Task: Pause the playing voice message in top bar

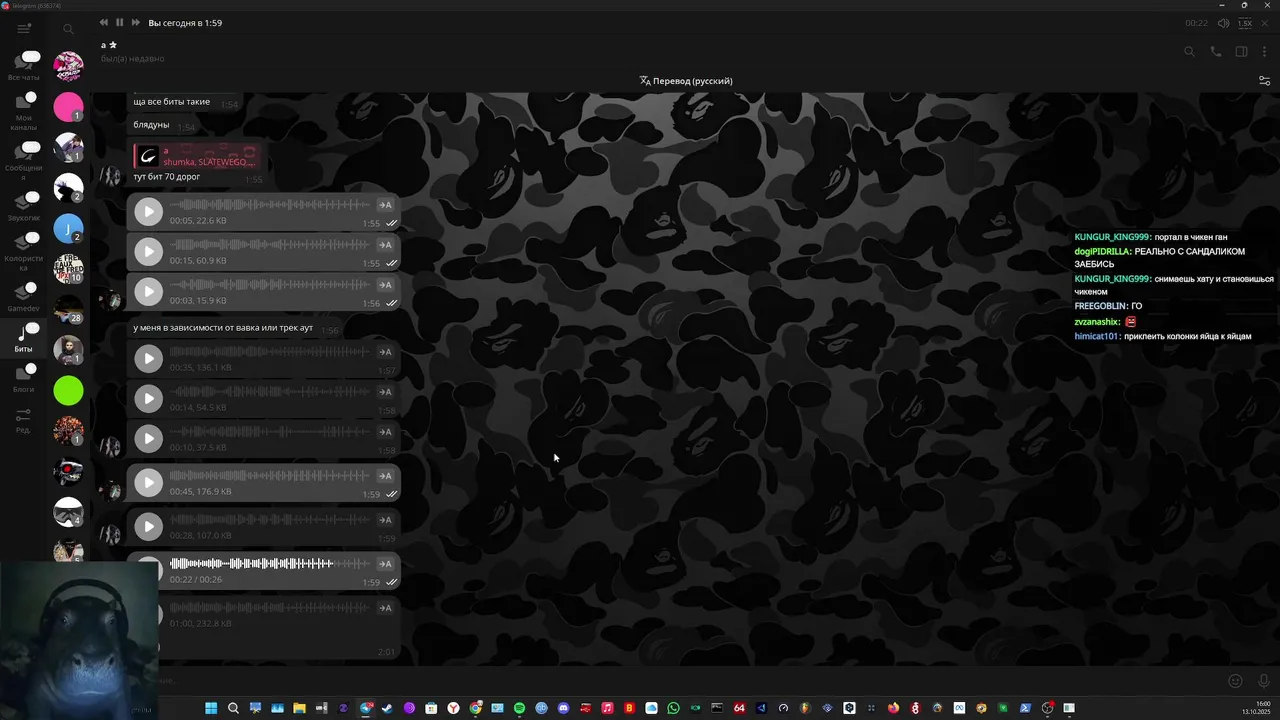Action: point(120,22)
